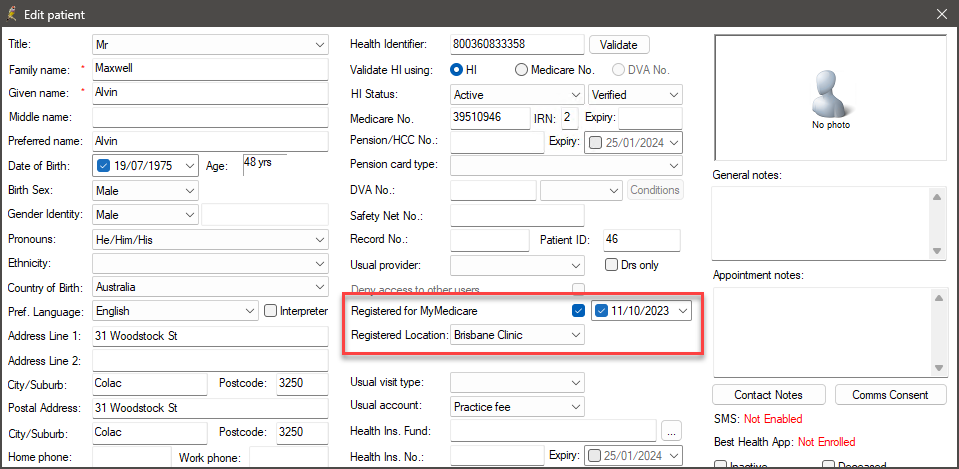Screen dimensions: 959x469
Task: Select the HI validation radio button
Action: 457,70
